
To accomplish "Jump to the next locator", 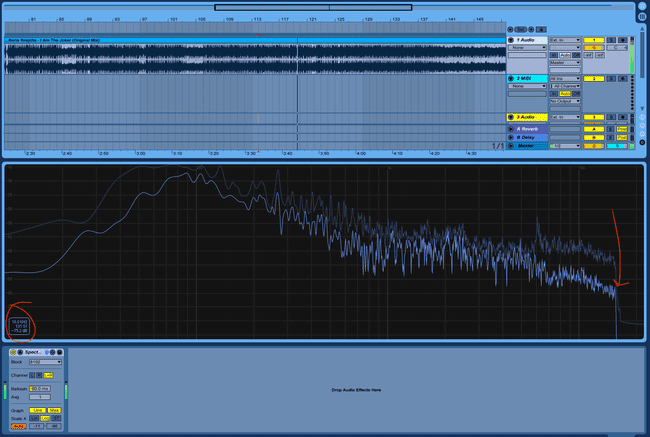I will (x=531, y=29).
